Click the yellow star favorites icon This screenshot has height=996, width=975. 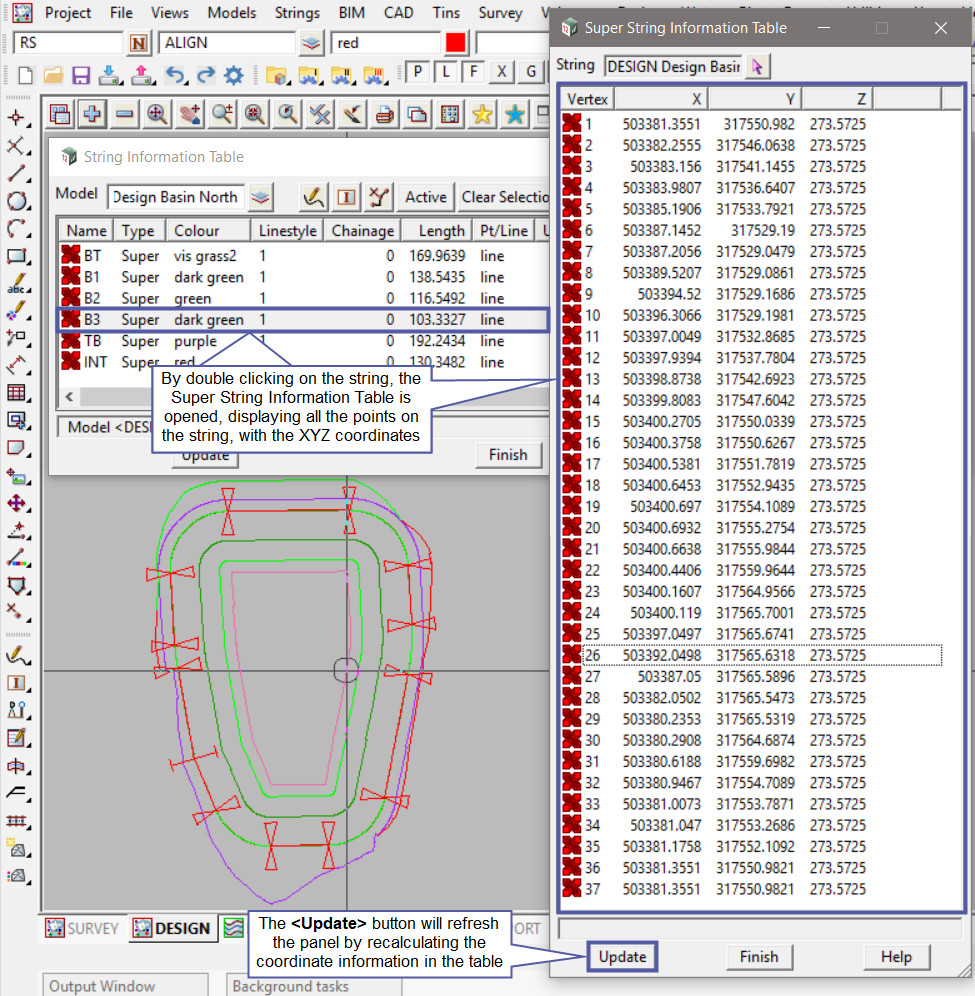point(482,114)
